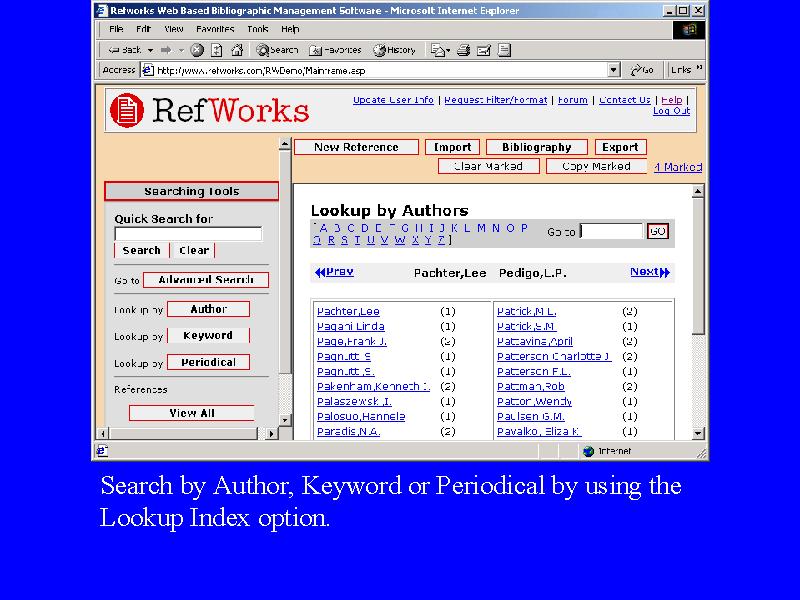This screenshot has width=800, height=600.
Task: Click the Lookup by Keyword button
Action: [x=208, y=336]
